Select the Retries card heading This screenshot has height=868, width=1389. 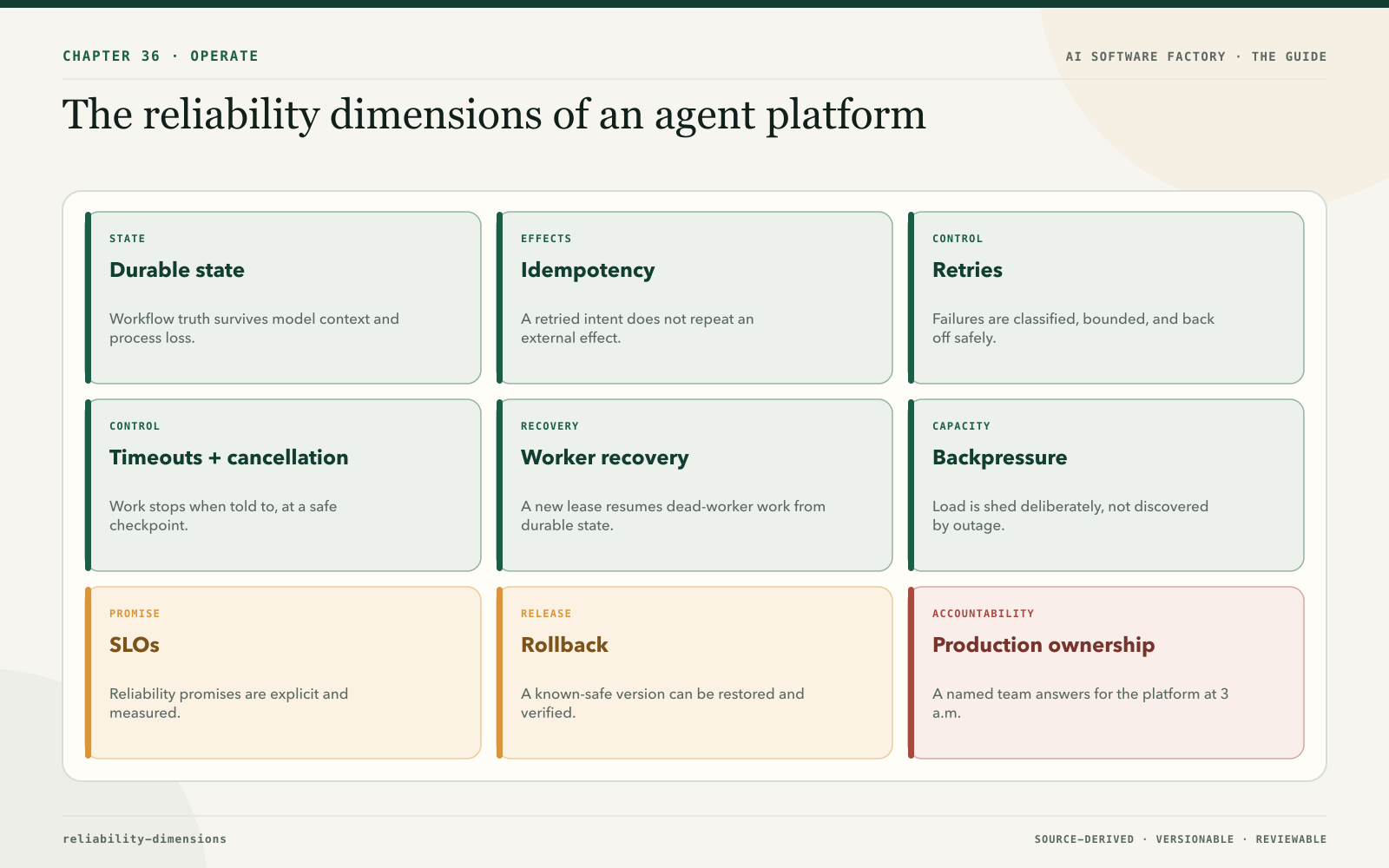[x=967, y=270]
